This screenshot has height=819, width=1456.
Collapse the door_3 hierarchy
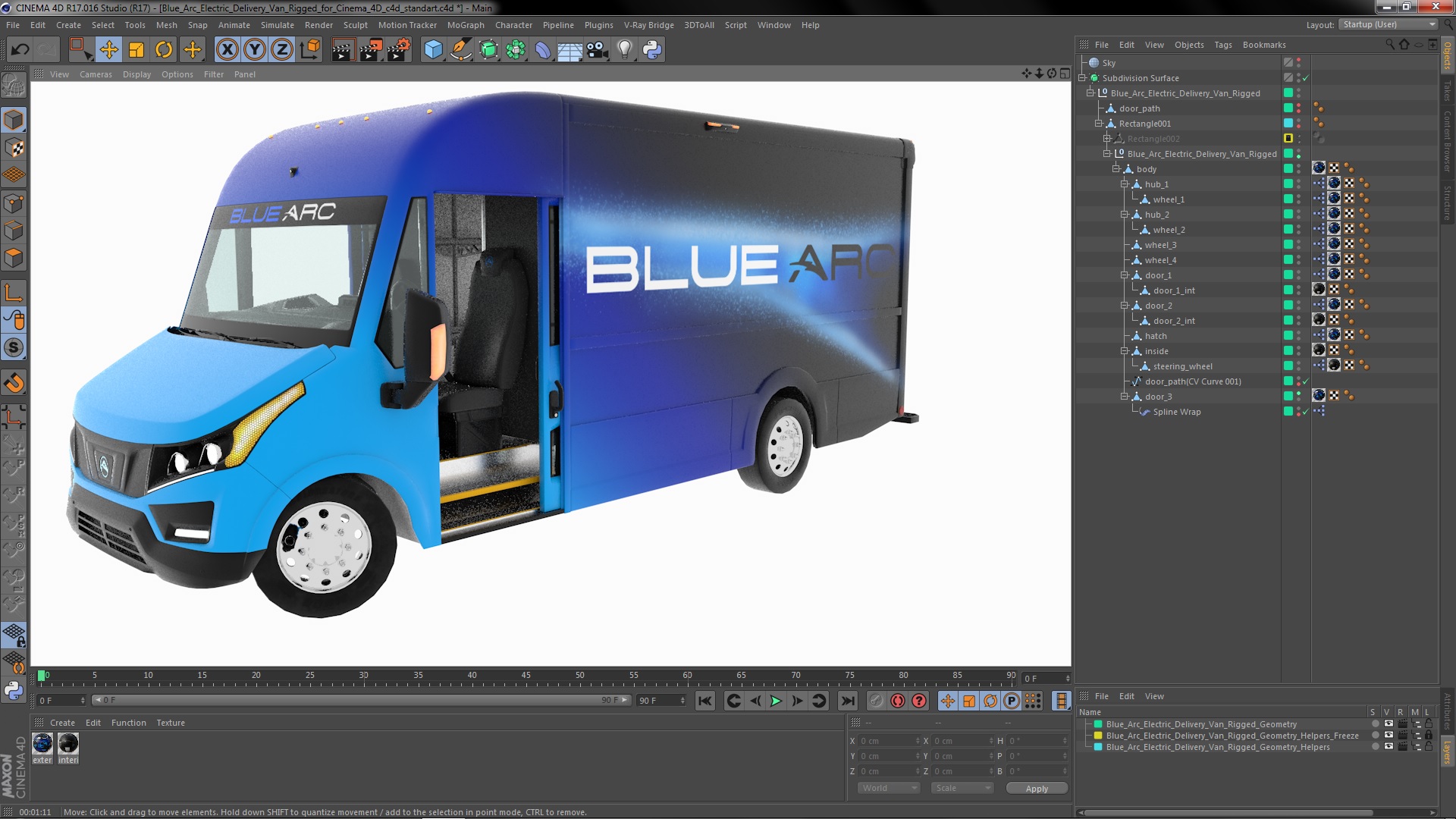[x=1125, y=397]
